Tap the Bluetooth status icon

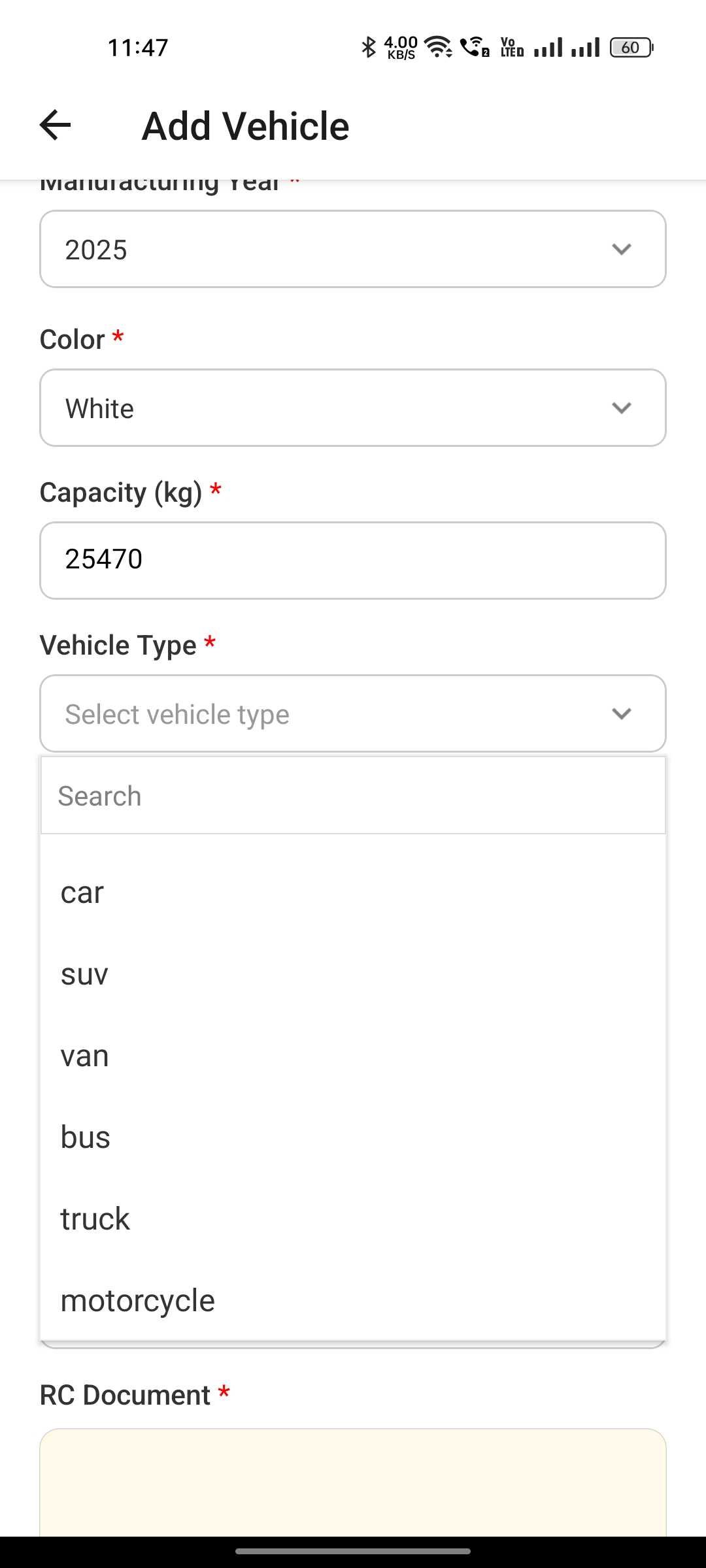pyautogui.click(x=368, y=47)
